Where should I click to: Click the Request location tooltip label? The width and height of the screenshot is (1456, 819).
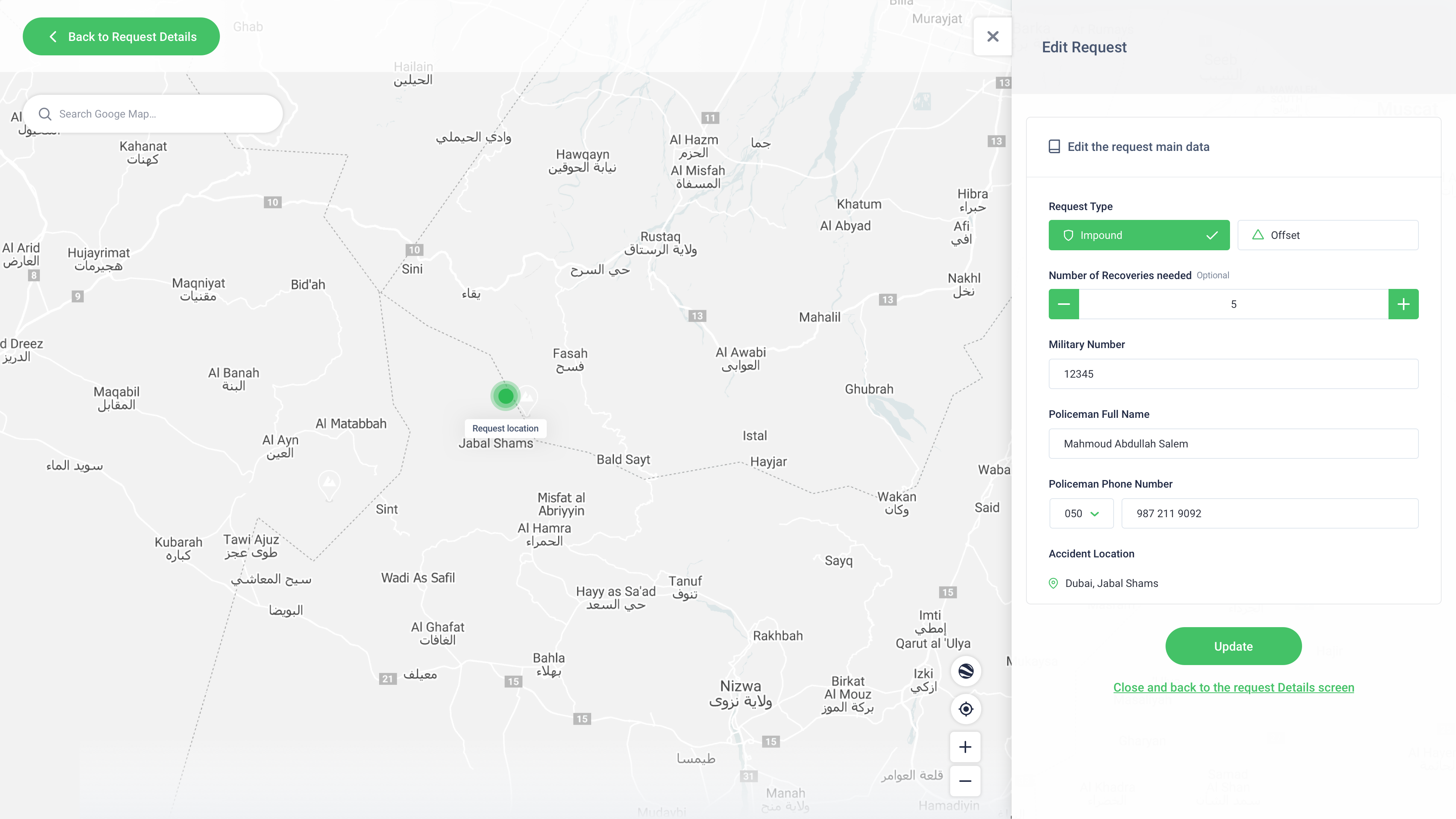tap(505, 428)
